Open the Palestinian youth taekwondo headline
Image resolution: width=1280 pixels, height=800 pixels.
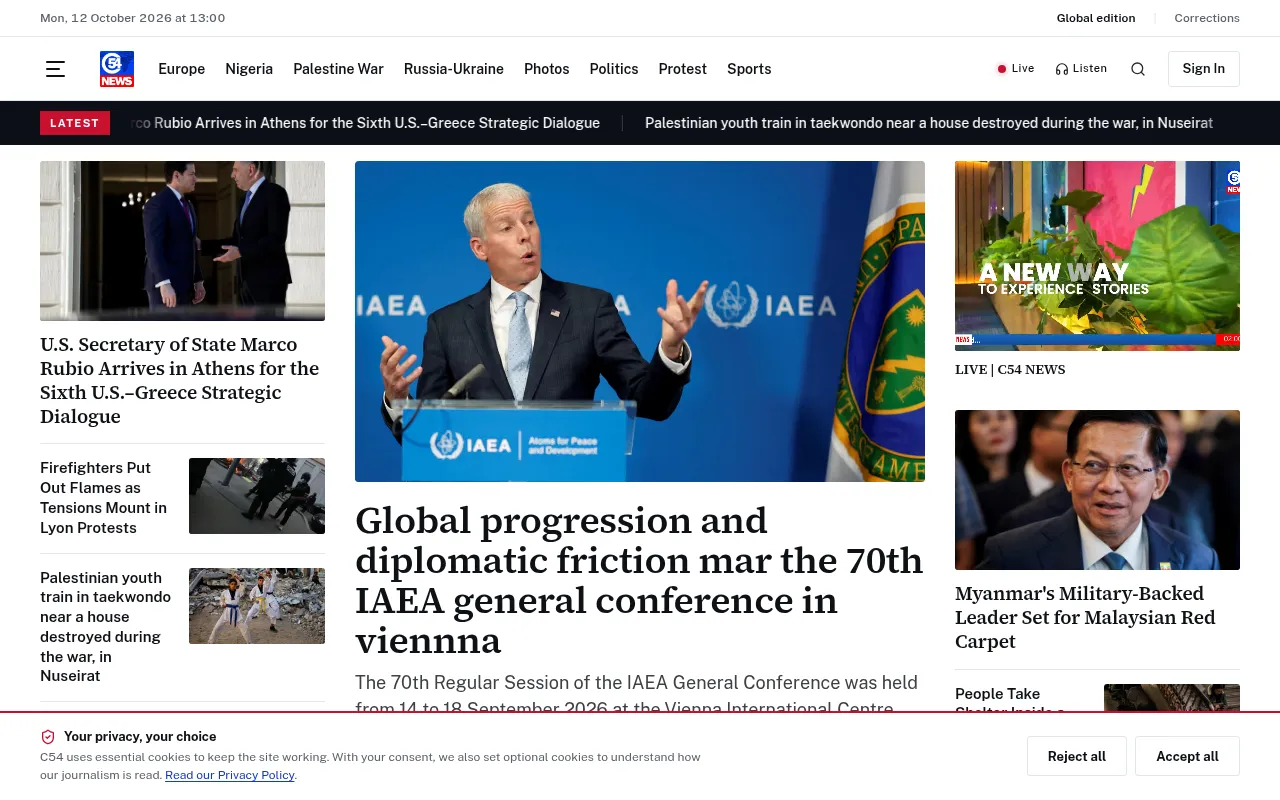coord(107,627)
